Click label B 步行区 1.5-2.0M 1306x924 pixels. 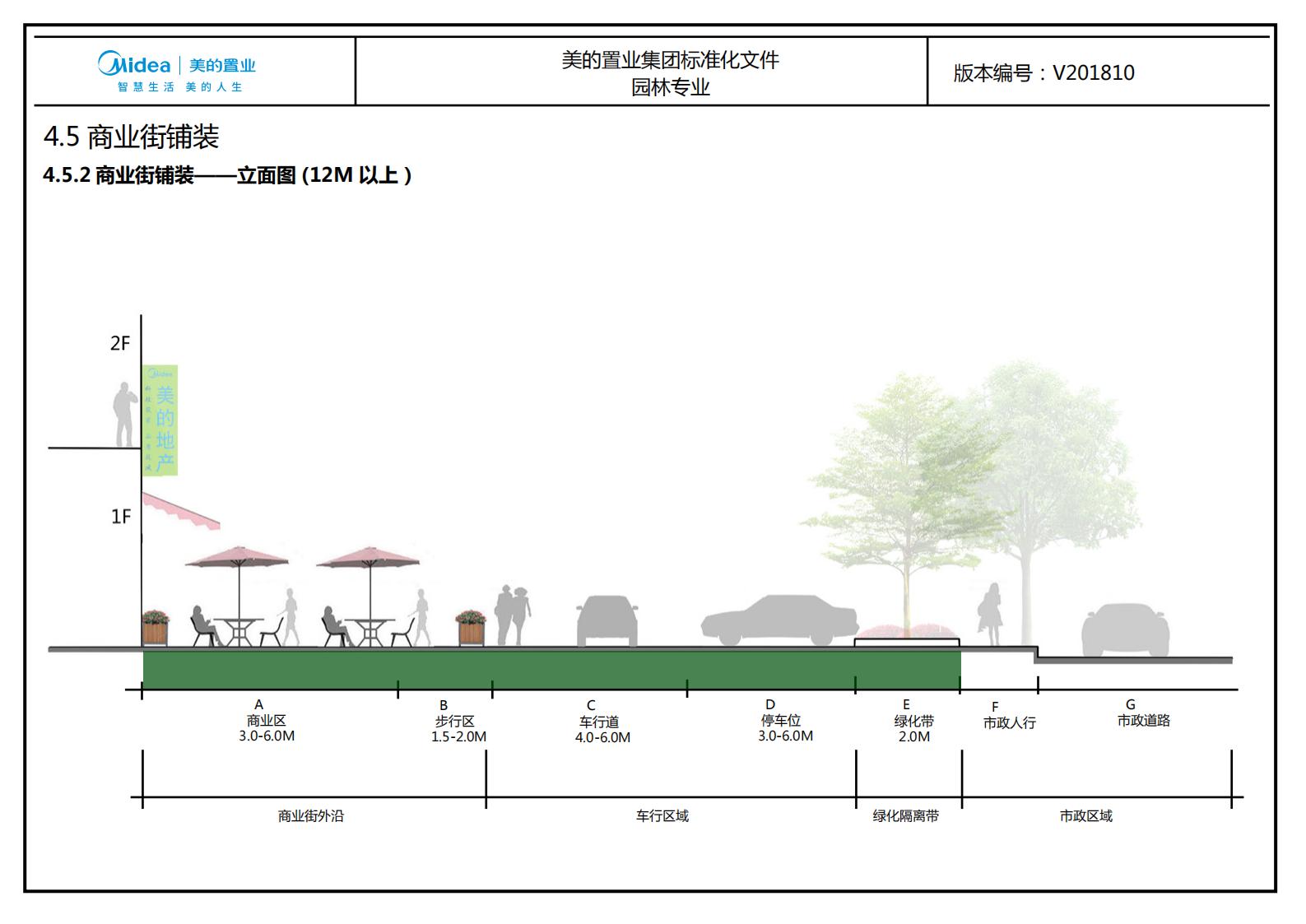point(458,721)
